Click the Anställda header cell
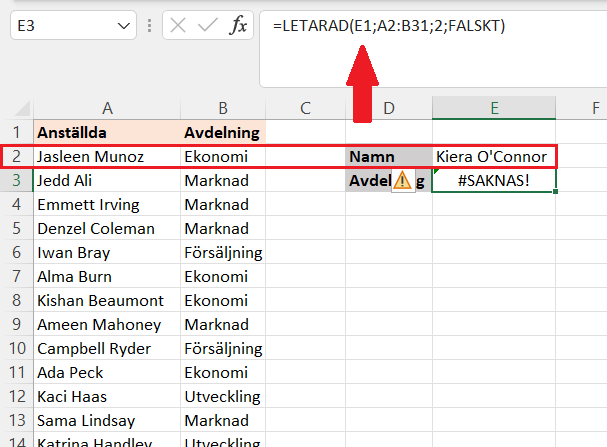Image resolution: width=607 pixels, height=447 pixels. (x=105, y=132)
